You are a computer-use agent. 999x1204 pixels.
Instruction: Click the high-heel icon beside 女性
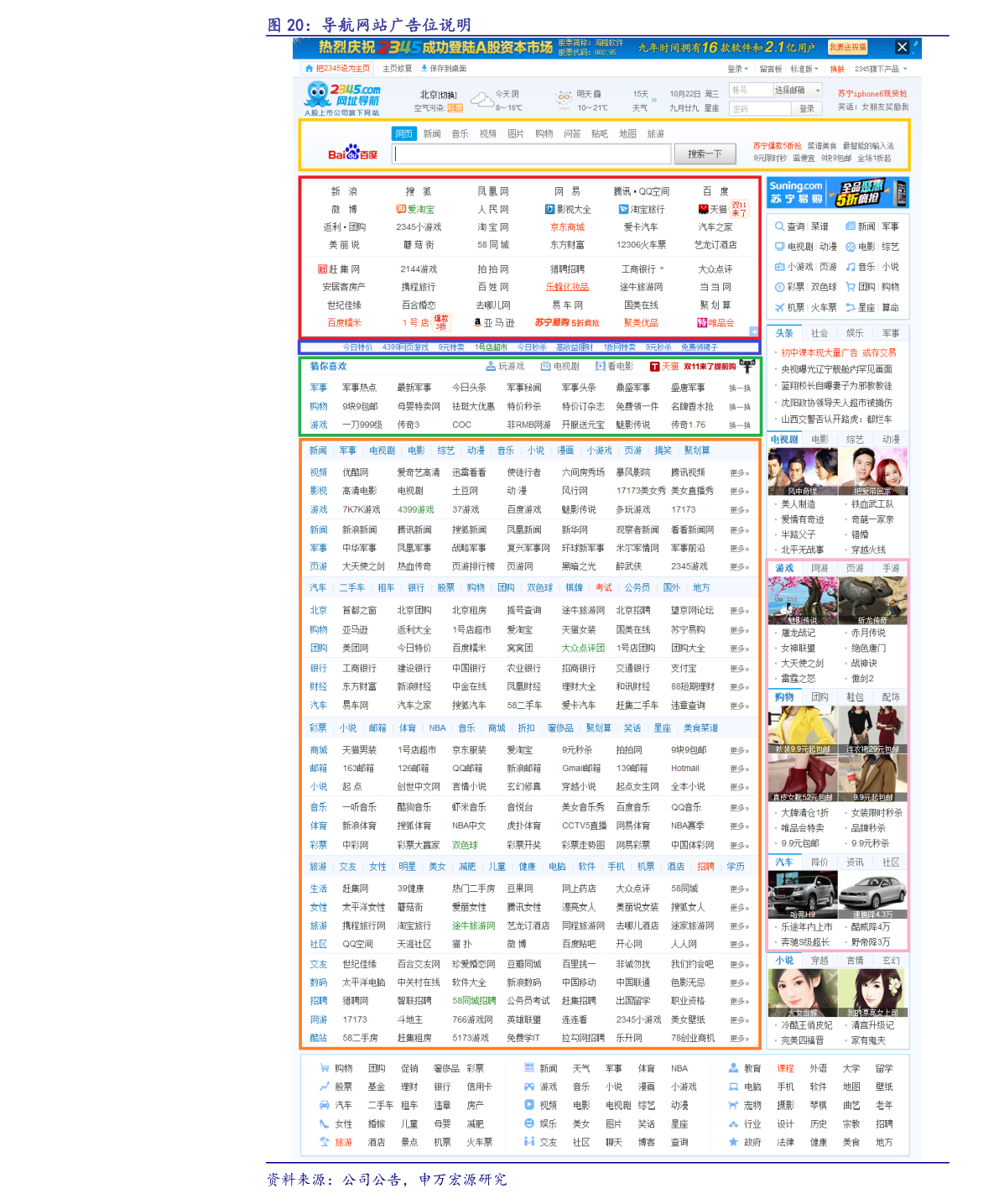[x=324, y=1123]
